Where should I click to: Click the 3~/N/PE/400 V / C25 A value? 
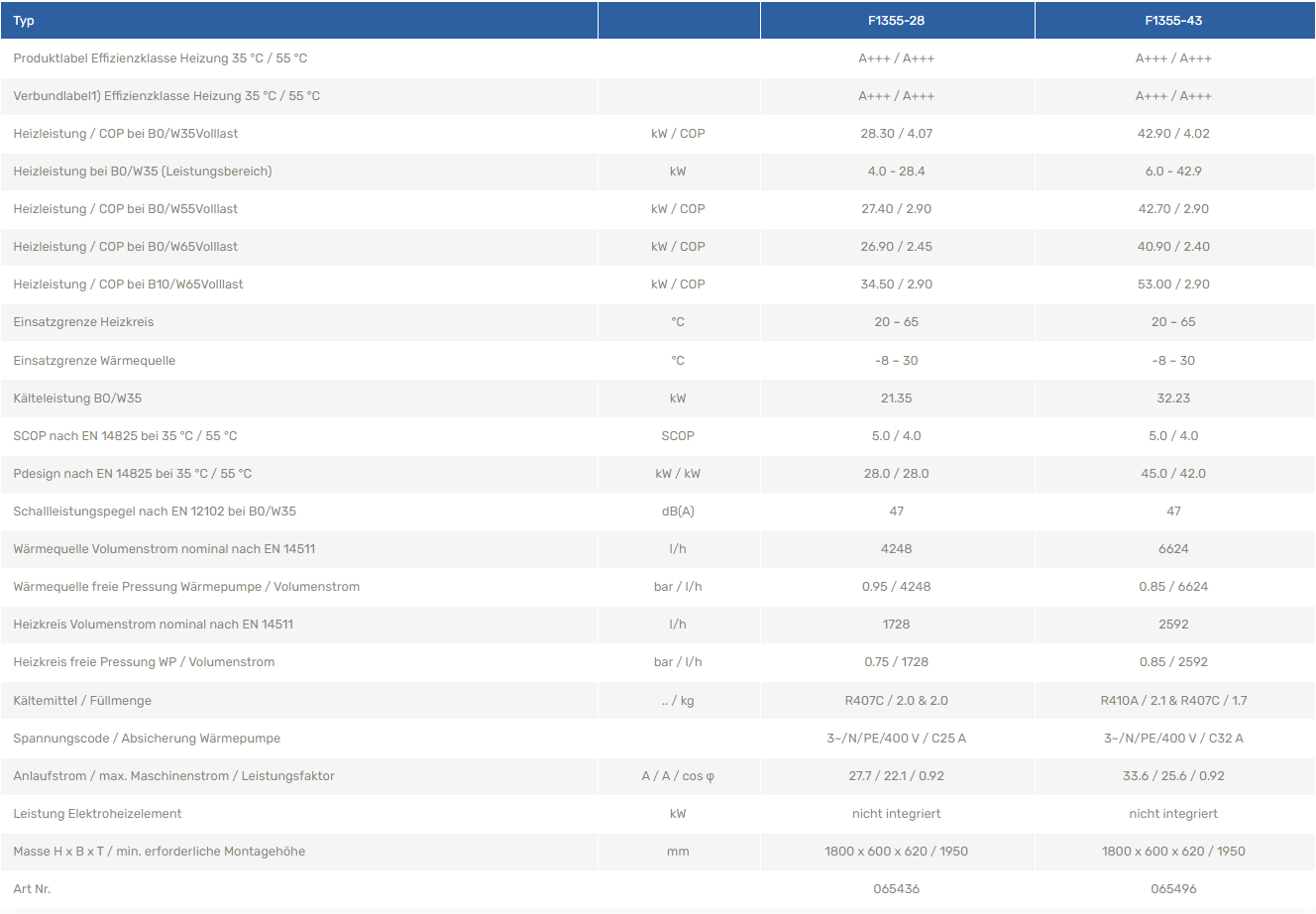(896, 739)
